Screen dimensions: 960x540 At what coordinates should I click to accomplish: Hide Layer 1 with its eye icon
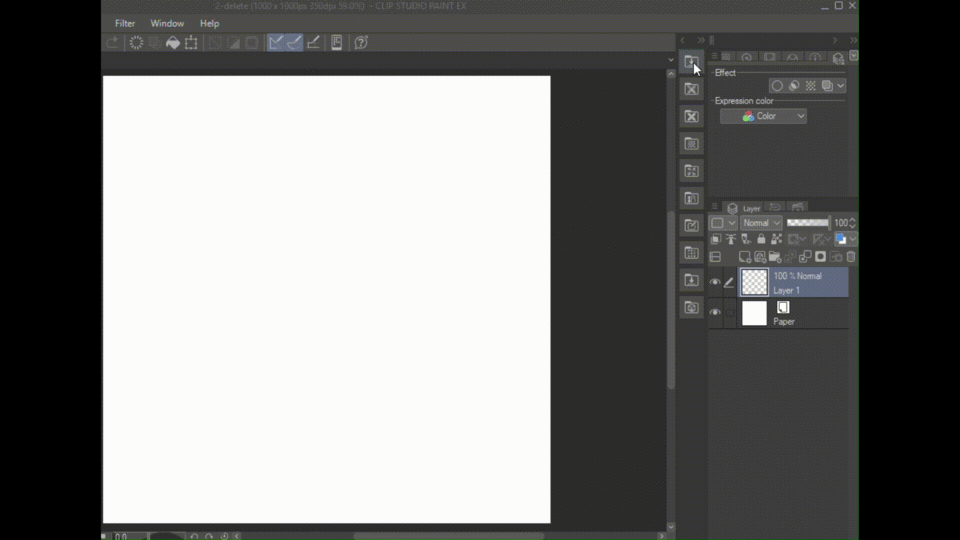pos(715,283)
